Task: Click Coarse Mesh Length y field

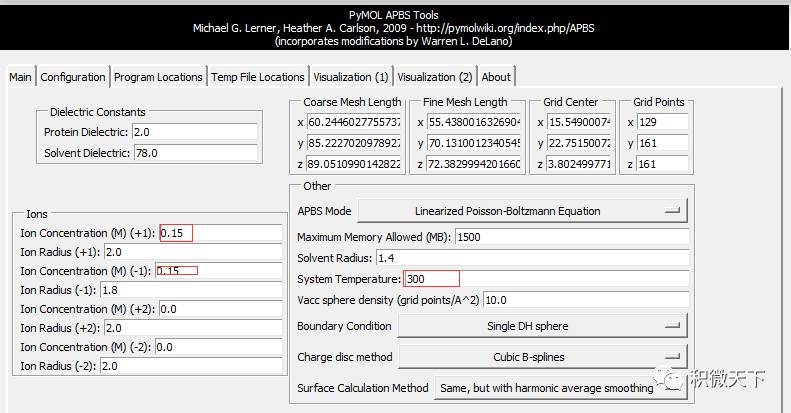Action: pos(354,143)
